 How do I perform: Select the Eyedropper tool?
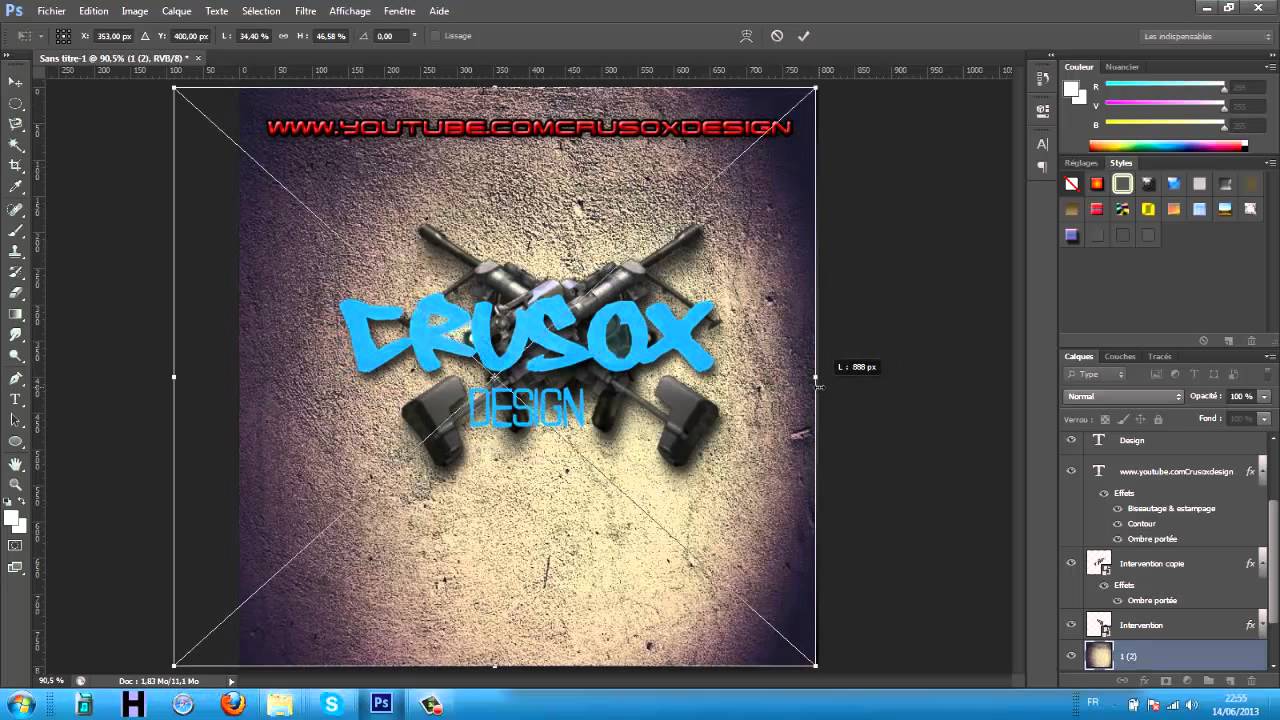(15, 187)
